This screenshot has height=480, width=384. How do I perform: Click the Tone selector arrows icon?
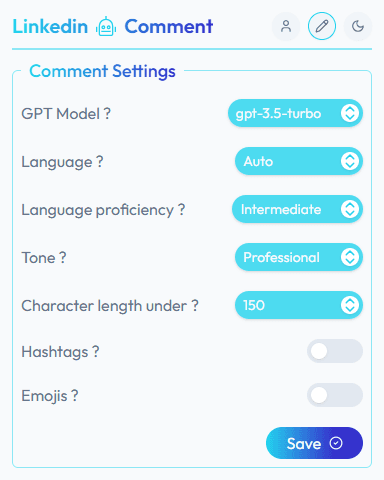pyautogui.click(x=350, y=257)
